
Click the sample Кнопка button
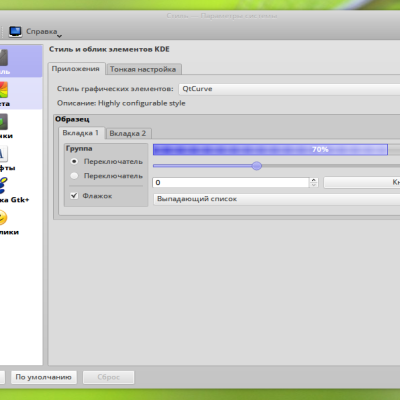click(362, 182)
